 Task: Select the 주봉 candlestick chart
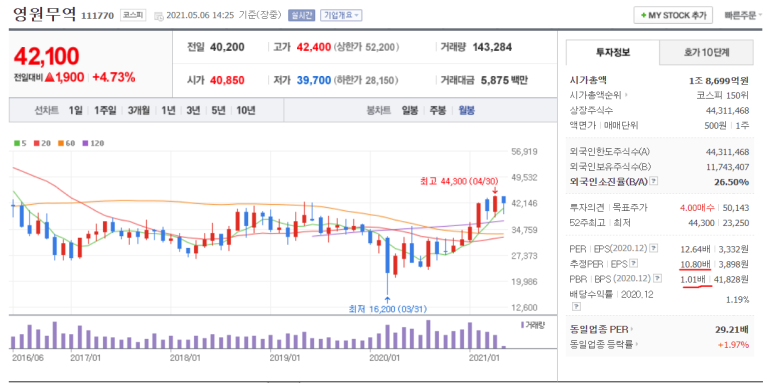tap(438, 110)
